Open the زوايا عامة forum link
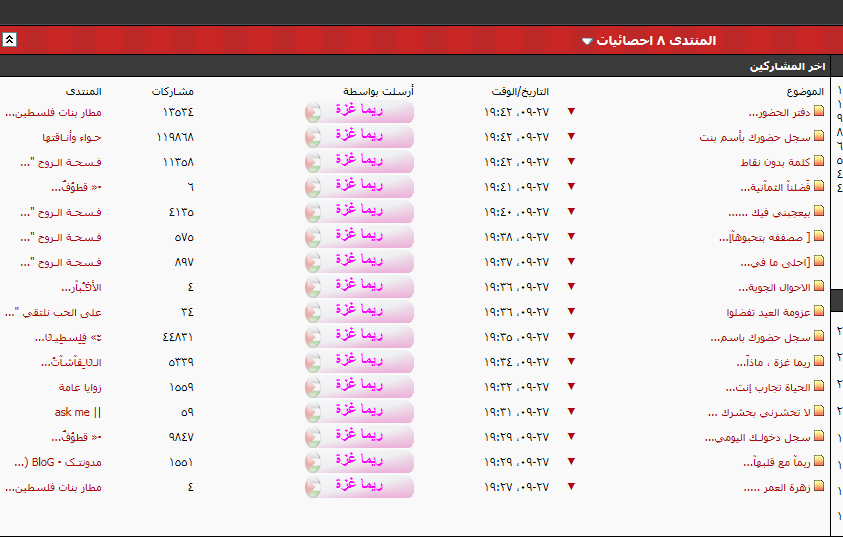 click(x=80, y=387)
